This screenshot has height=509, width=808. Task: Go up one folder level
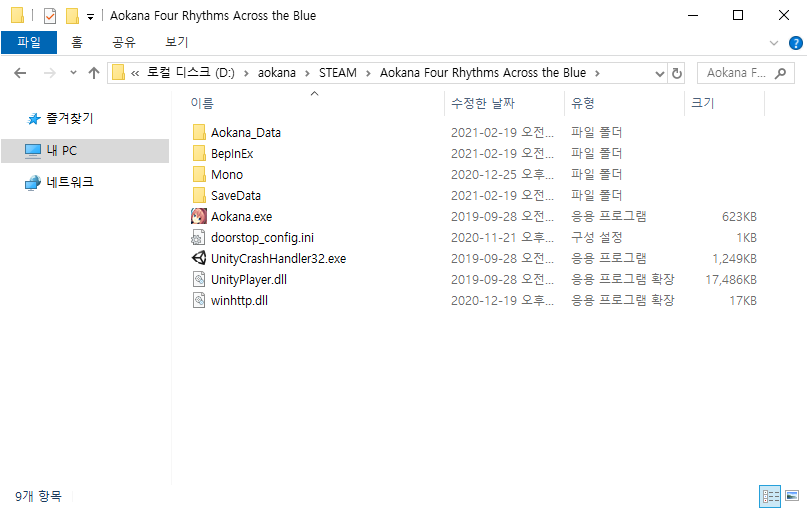[94, 73]
